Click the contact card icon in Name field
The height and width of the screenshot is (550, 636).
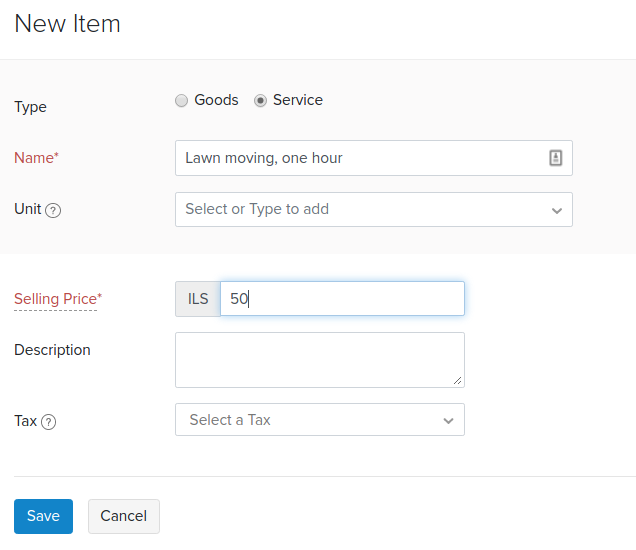point(556,158)
